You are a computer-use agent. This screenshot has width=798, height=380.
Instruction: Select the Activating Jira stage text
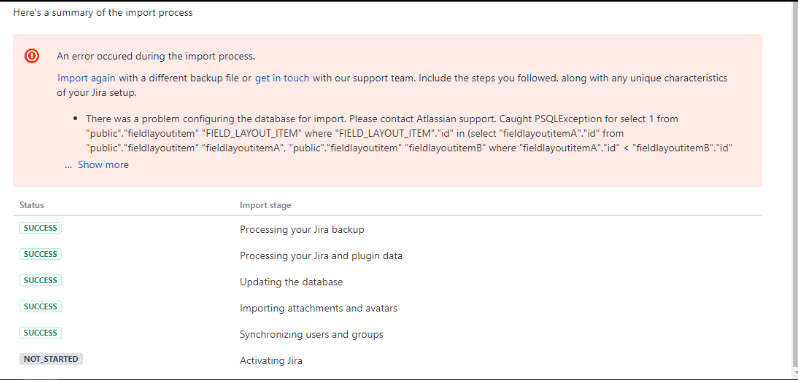271,361
